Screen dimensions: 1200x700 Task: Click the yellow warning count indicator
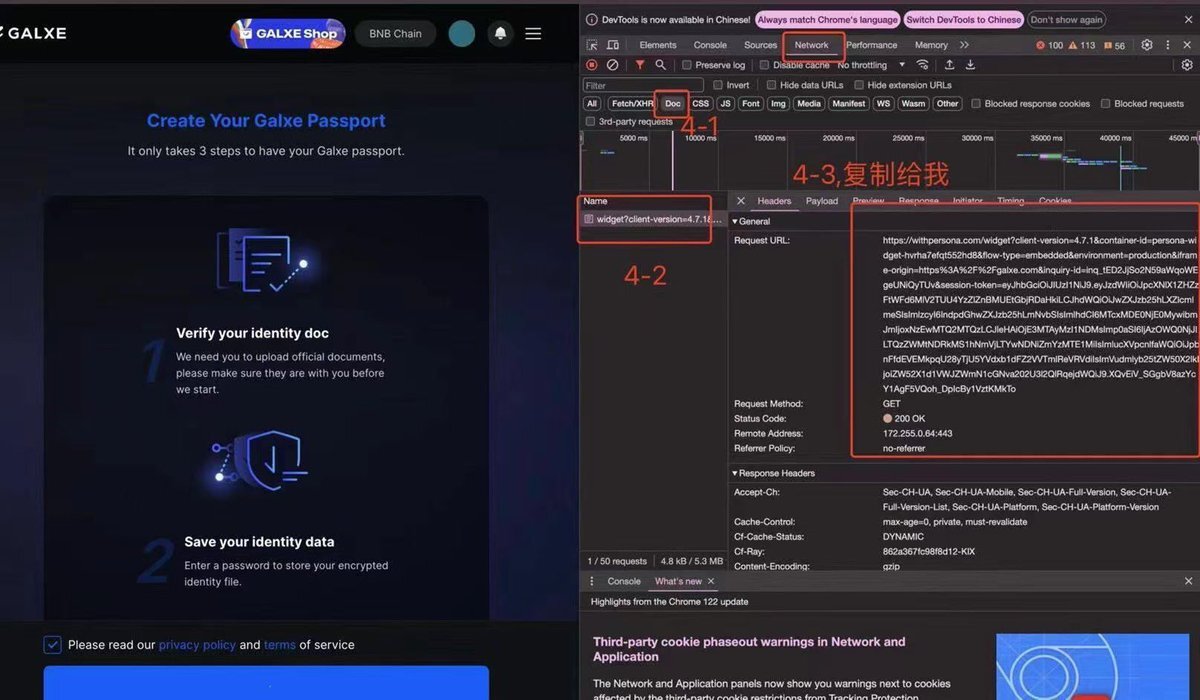[1082, 45]
